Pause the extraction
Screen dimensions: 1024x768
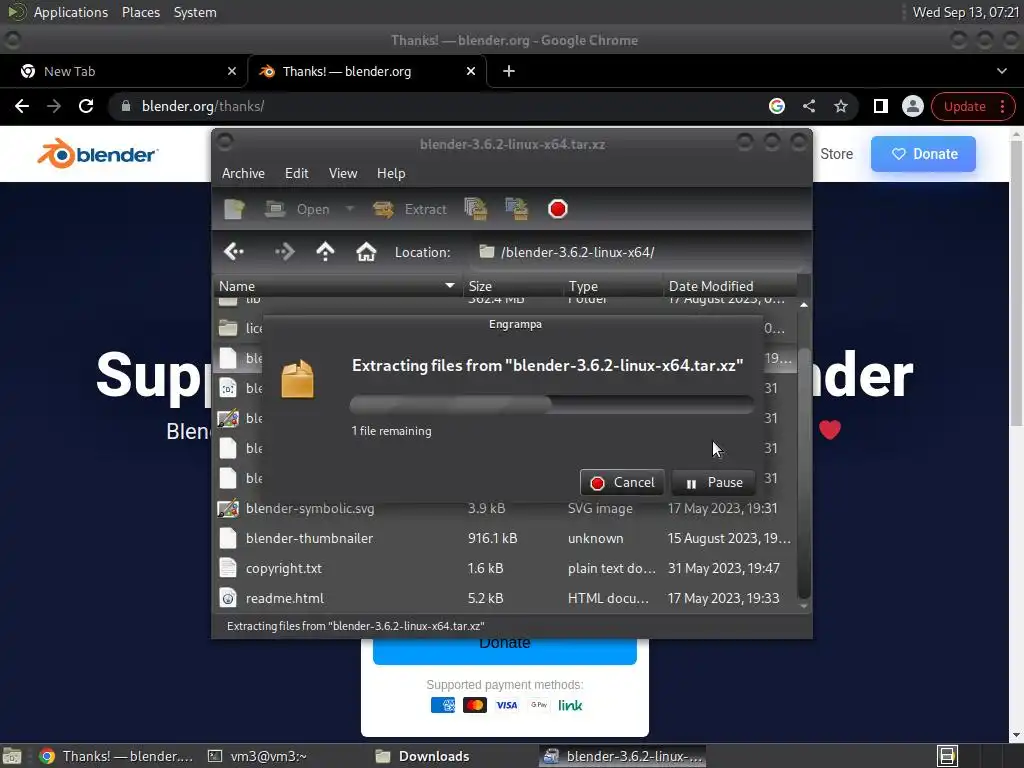[x=713, y=483]
